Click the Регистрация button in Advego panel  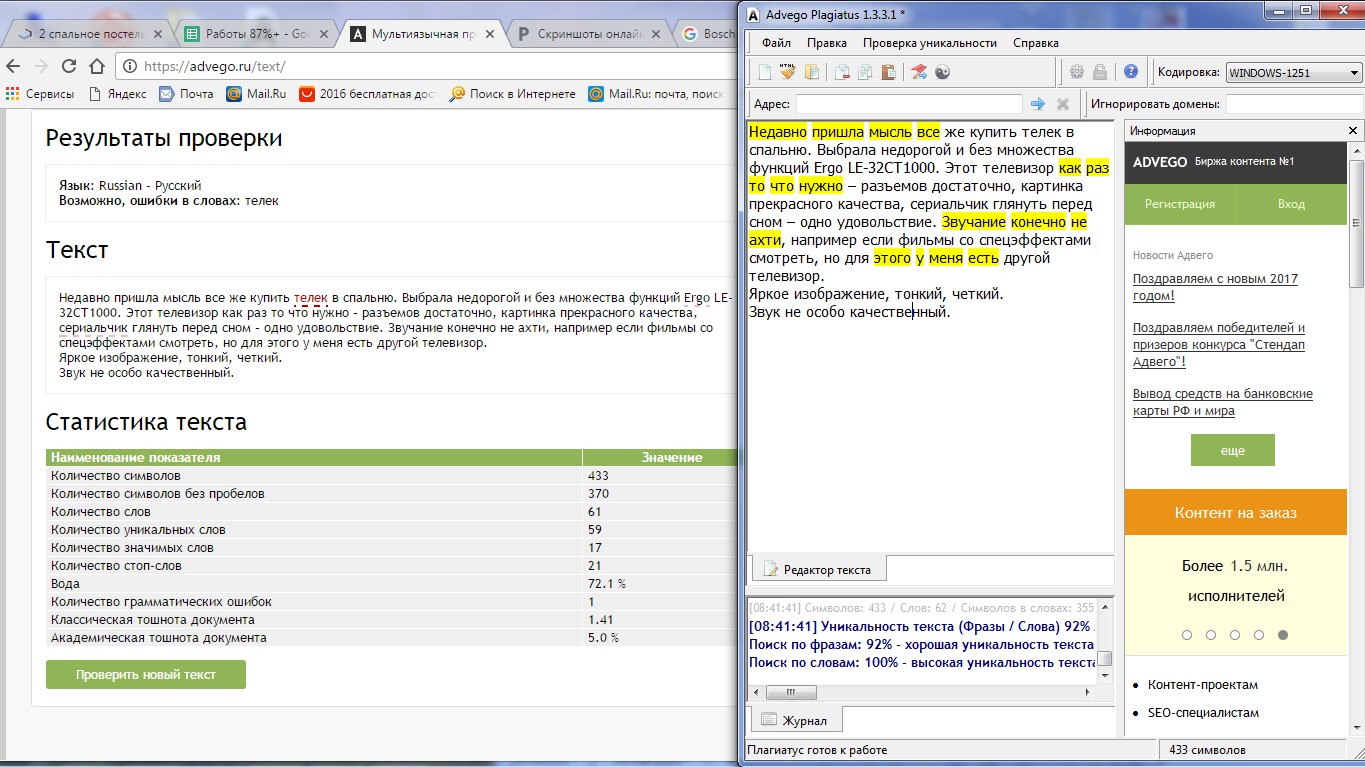coord(1180,203)
